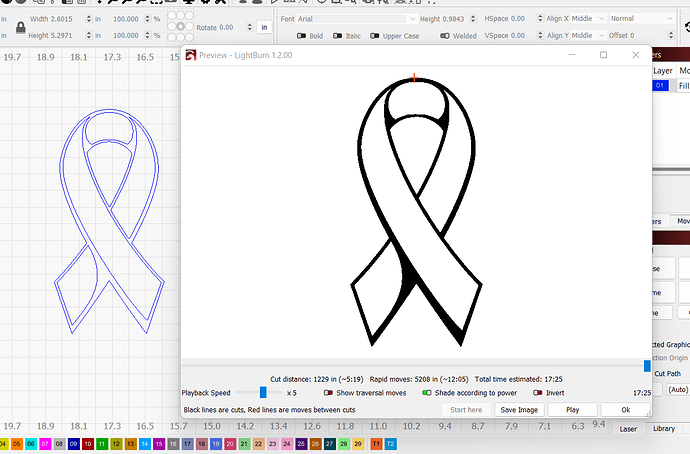Select the center anchor point dot
The height and width of the screenshot is (454, 690).
[180, 26]
